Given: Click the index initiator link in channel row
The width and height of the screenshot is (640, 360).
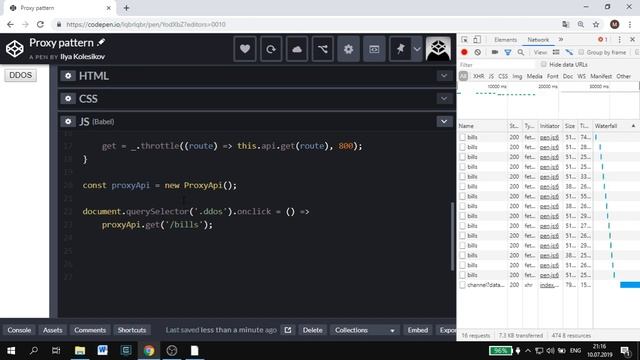Looking at the screenshot, I should point(549,285).
